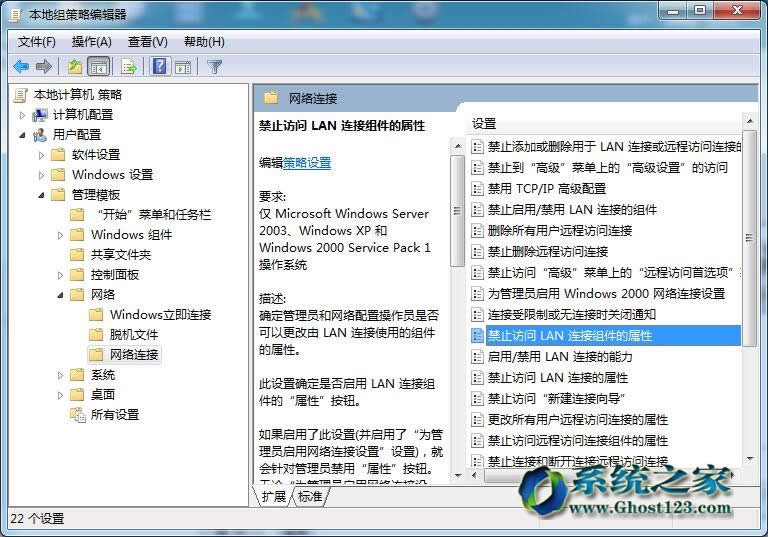Collapse the 网络 node
The image size is (768, 537).
(60, 295)
